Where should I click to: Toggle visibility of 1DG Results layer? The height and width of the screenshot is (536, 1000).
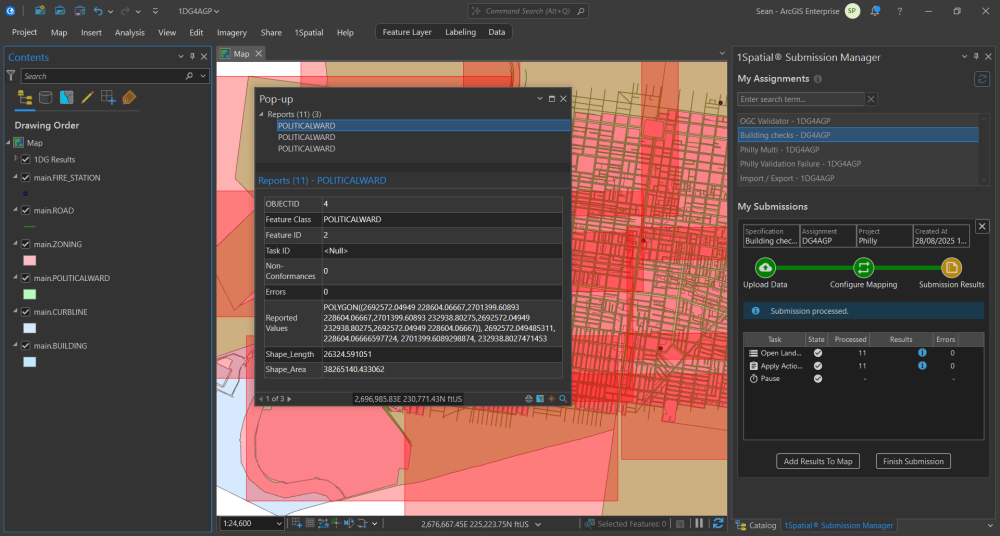point(26,160)
